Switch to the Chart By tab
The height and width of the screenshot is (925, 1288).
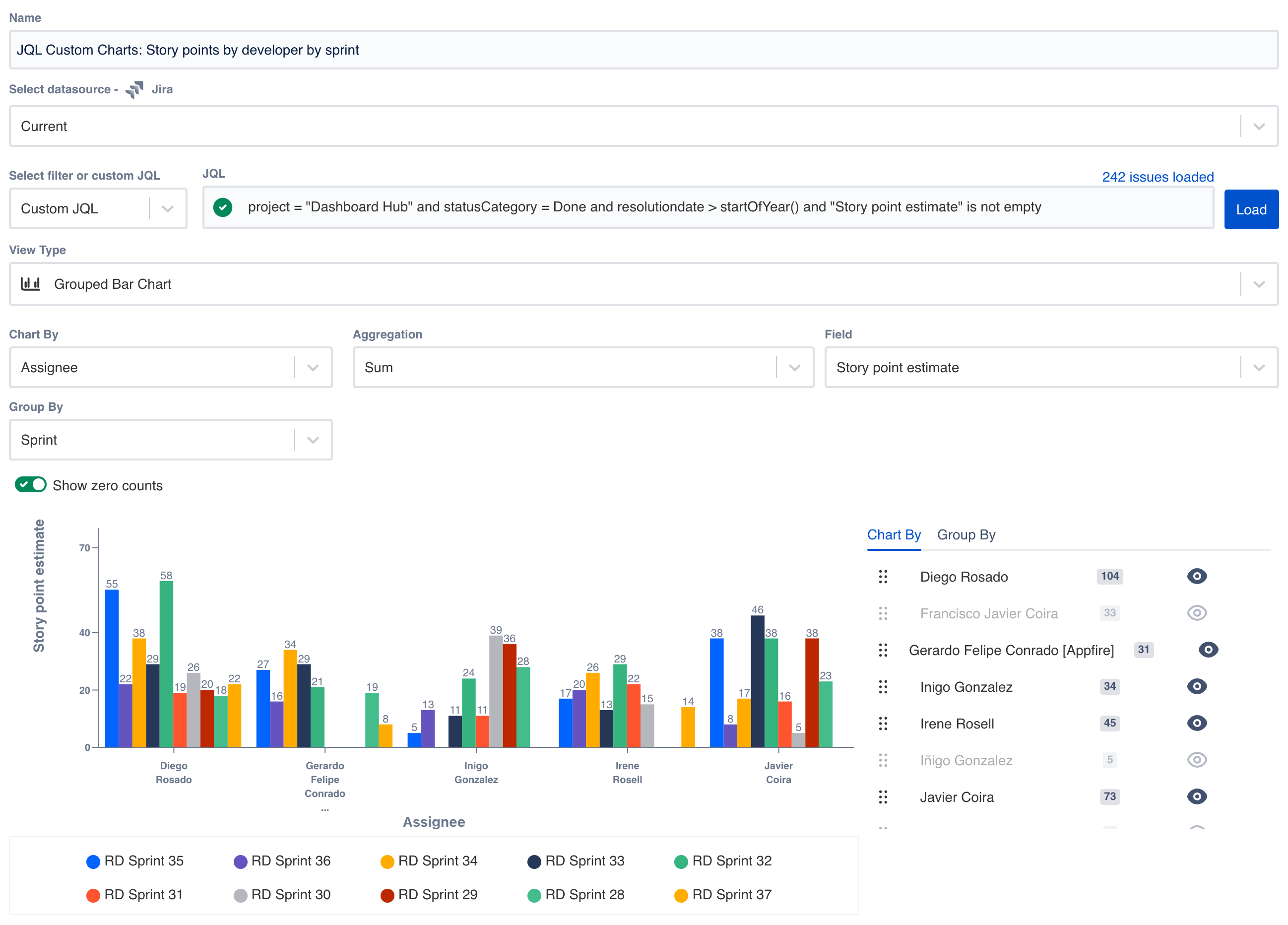pos(893,534)
